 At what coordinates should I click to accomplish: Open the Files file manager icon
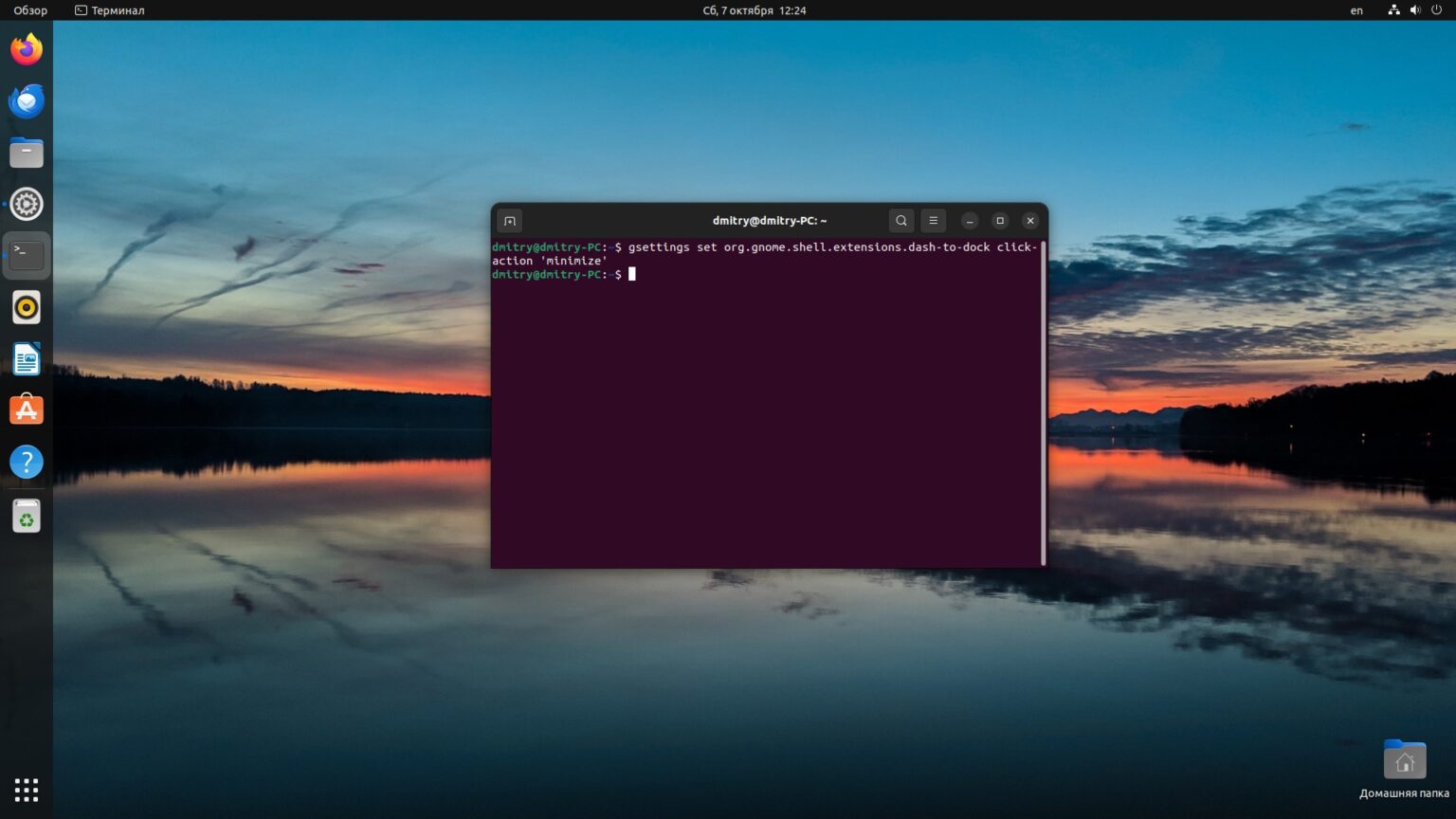26,152
